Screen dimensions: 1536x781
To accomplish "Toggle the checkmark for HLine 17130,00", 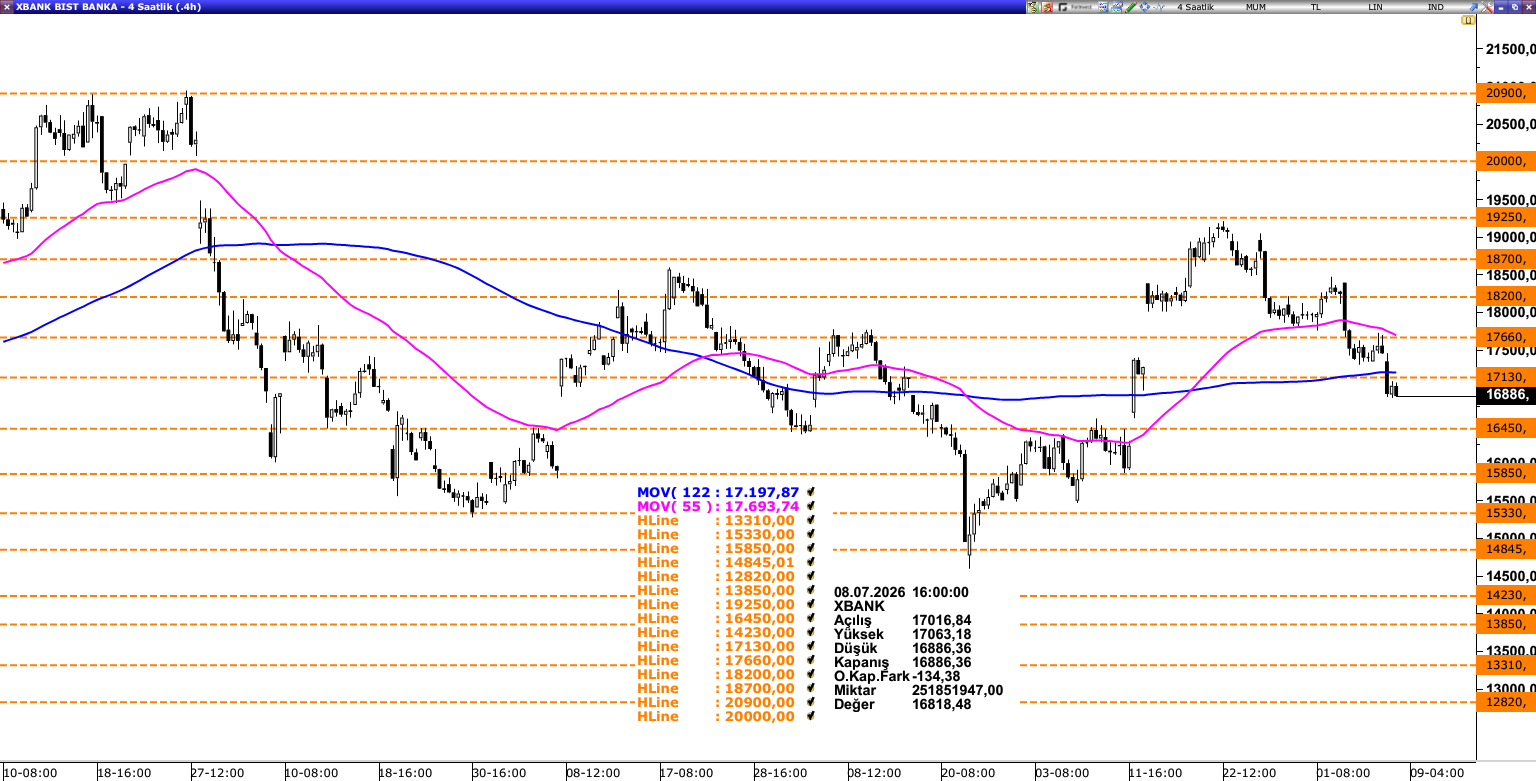I will click(811, 646).
